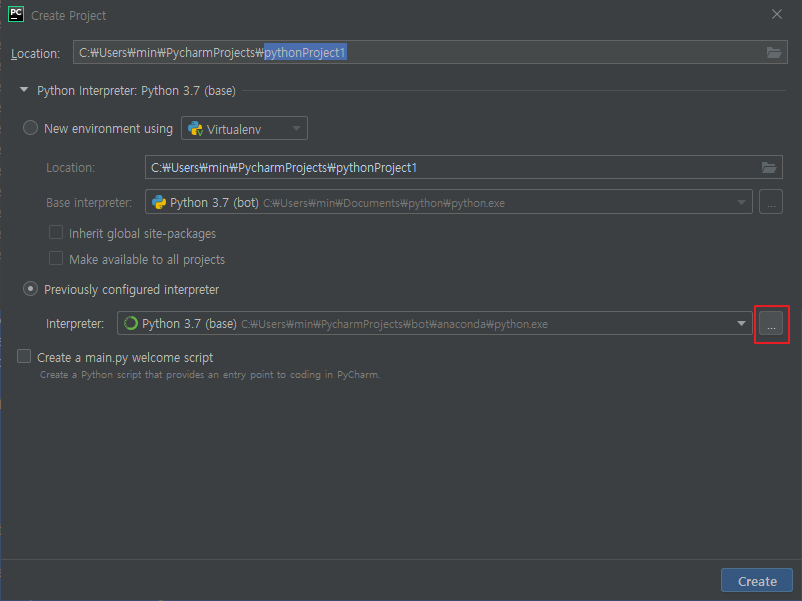Click green conda icon in Interpreter field

pos(131,323)
